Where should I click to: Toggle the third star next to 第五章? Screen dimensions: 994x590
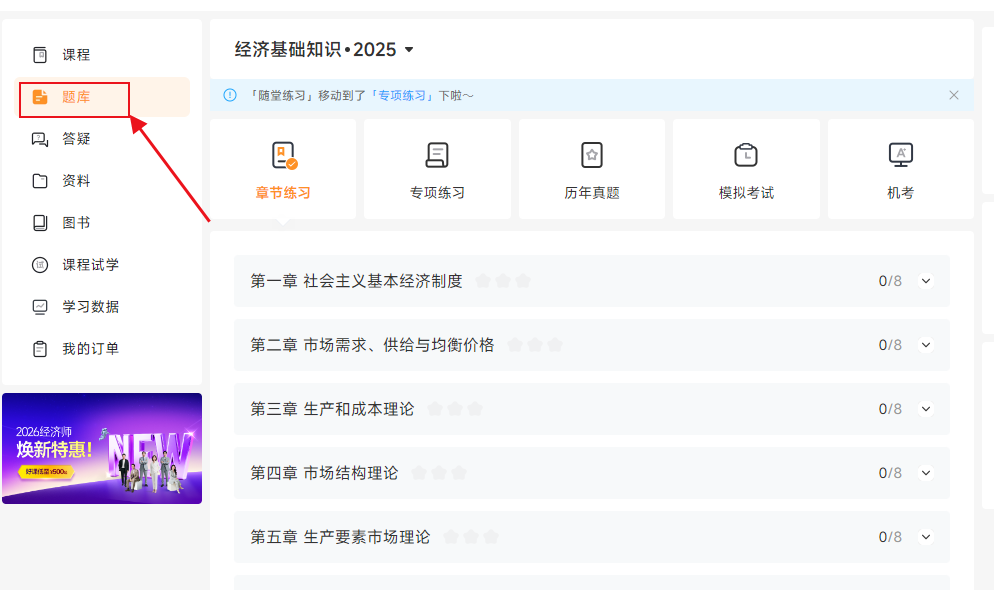tap(490, 536)
